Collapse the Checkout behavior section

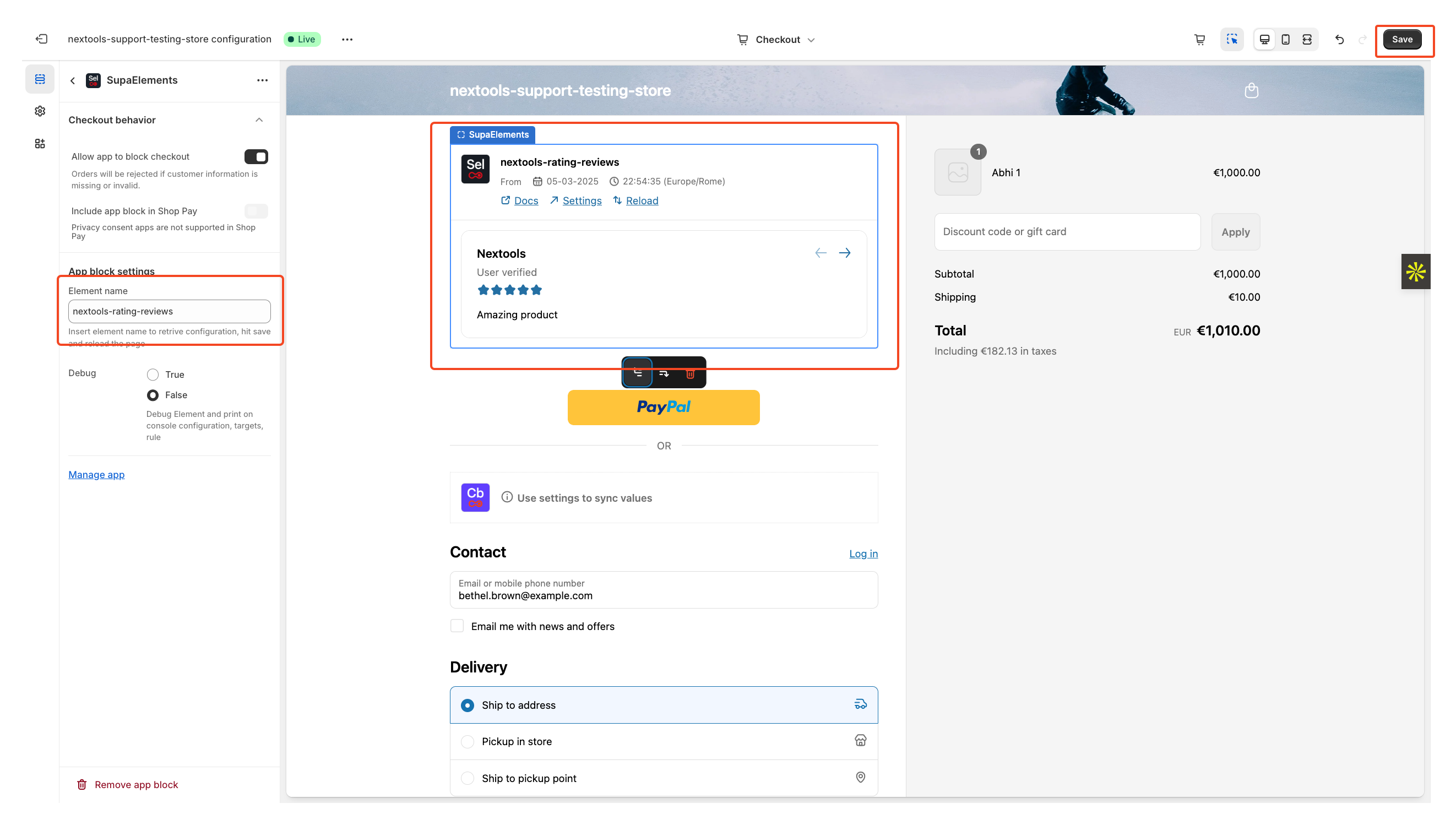(x=259, y=120)
